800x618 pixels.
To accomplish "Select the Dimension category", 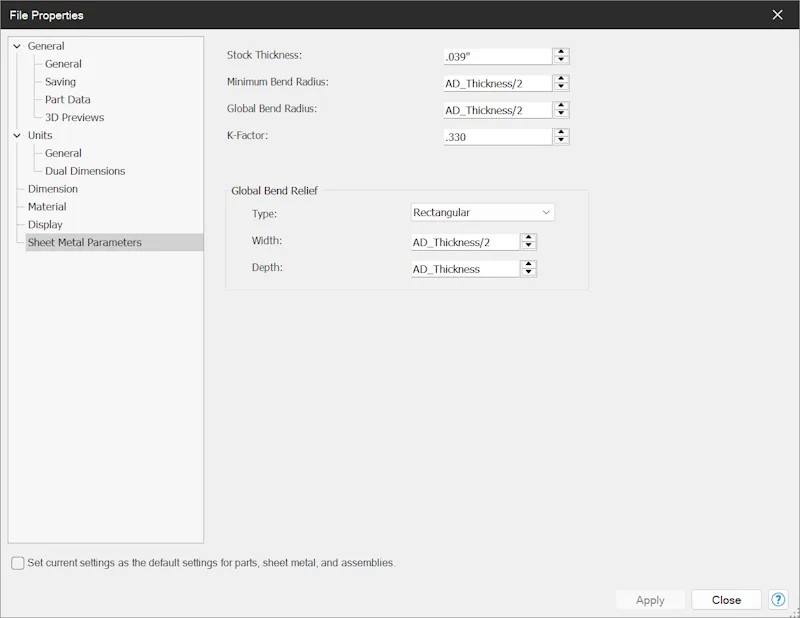I will click(x=53, y=189).
